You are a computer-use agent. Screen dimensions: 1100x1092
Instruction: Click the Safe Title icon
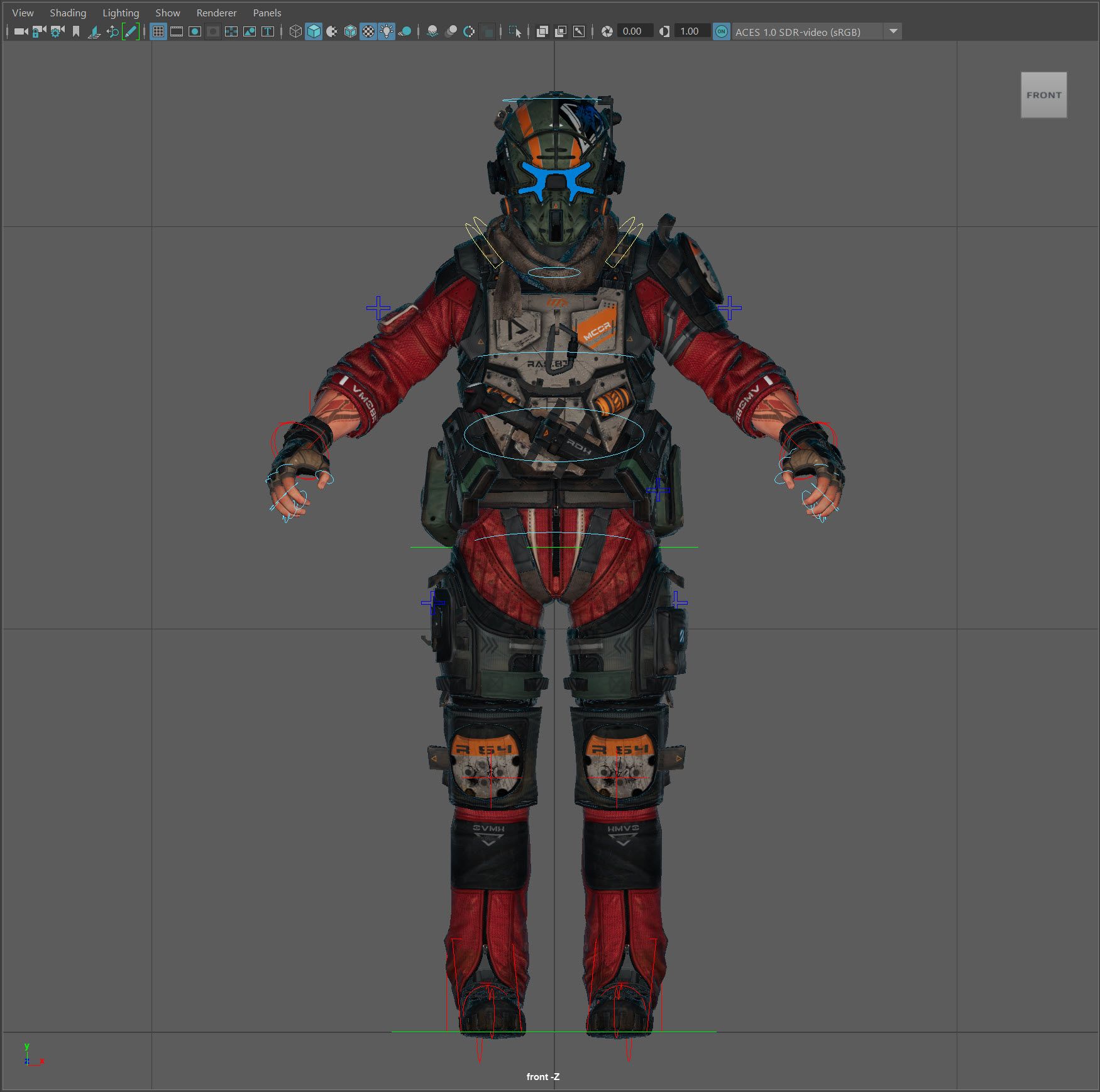[x=268, y=31]
